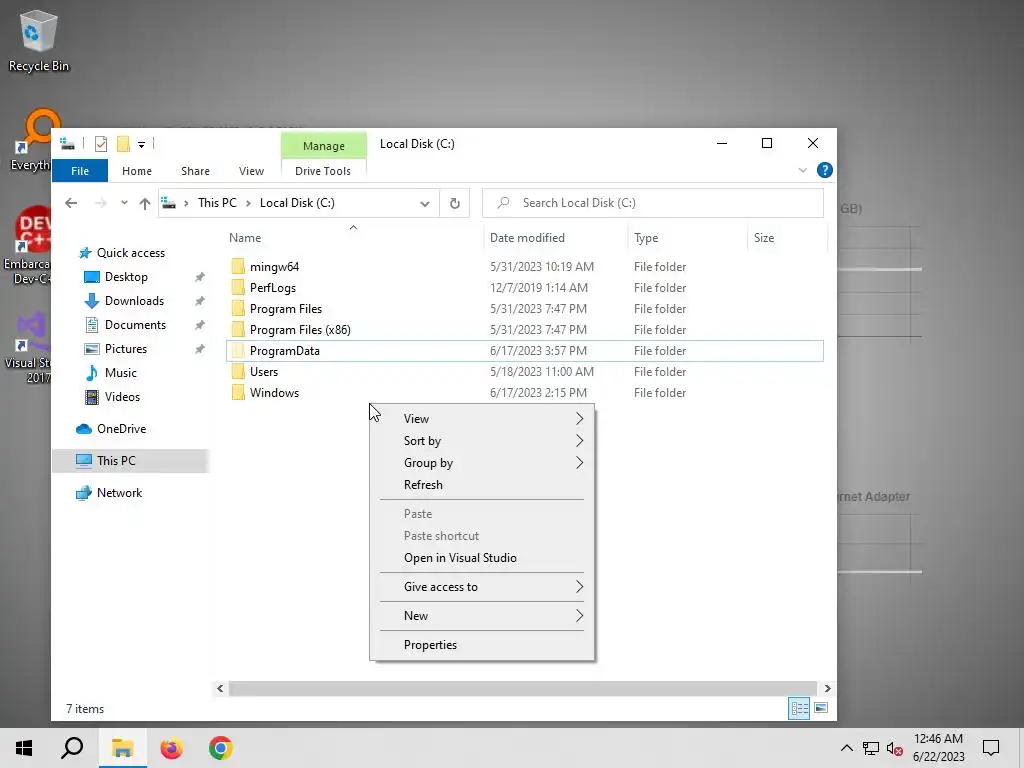The height and width of the screenshot is (768, 1024).
Task: Open the Give access to submenu
Action: tap(482, 587)
